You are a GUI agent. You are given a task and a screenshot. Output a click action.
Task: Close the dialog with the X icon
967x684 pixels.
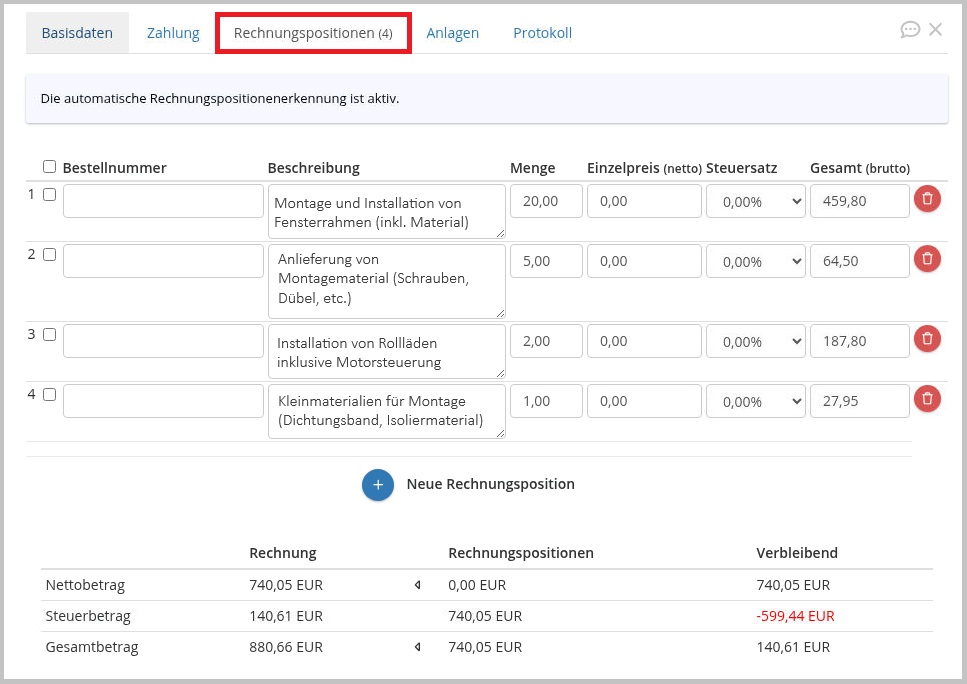936,29
